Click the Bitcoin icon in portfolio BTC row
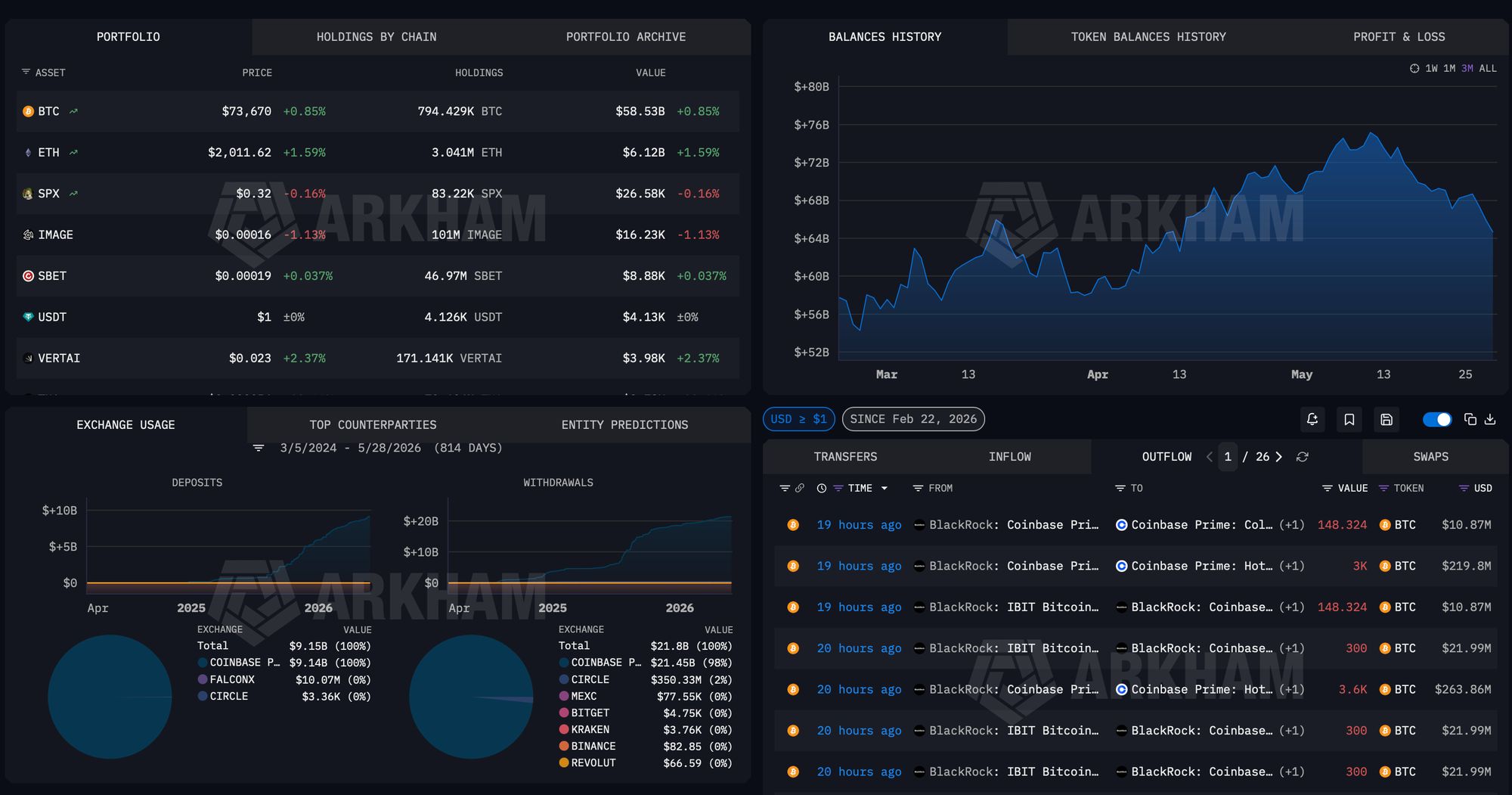1512x795 pixels. [28, 111]
